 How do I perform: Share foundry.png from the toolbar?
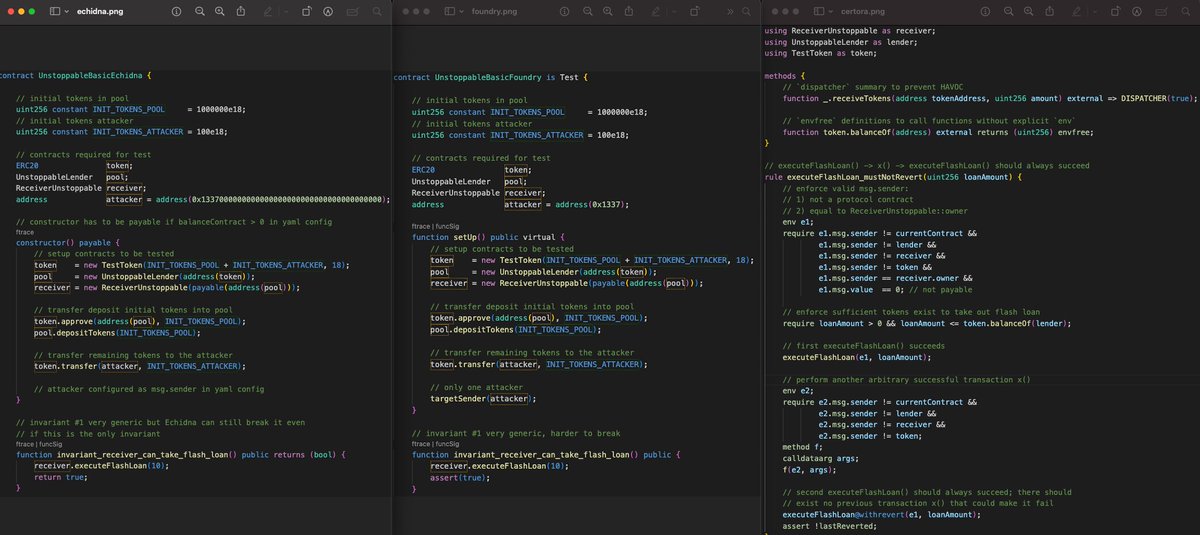coord(628,12)
